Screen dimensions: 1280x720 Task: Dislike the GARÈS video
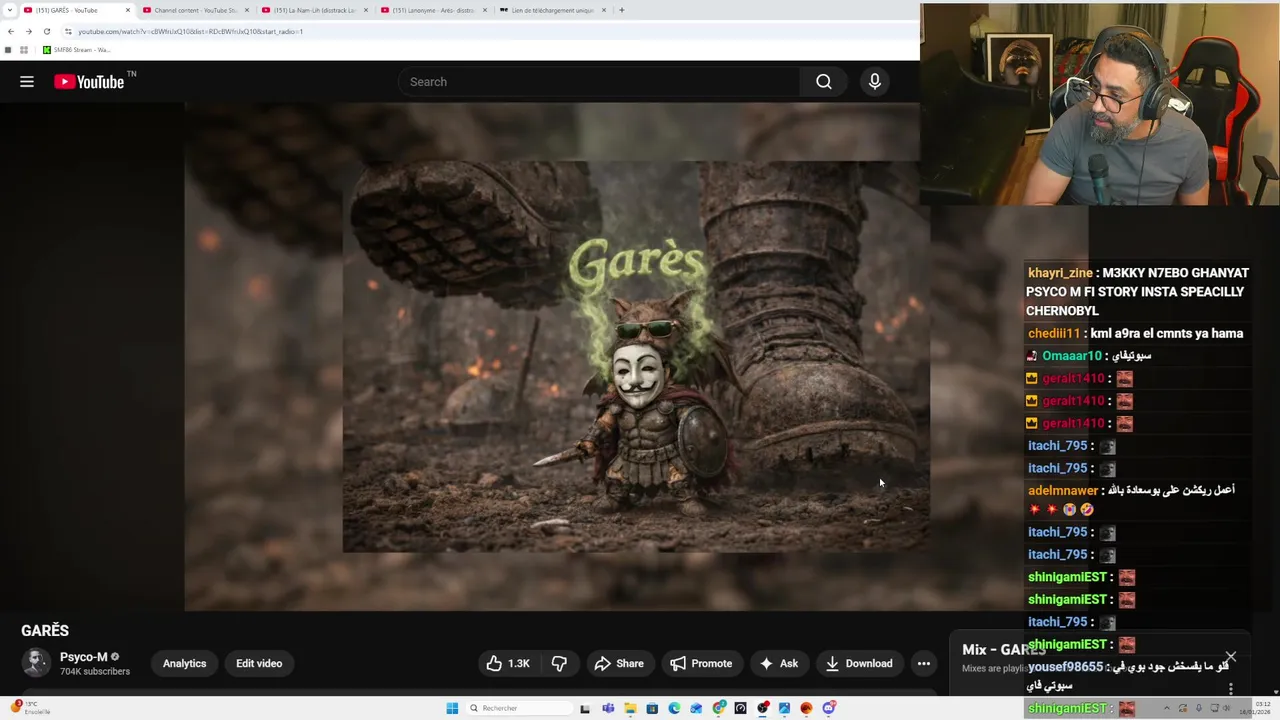[559, 663]
